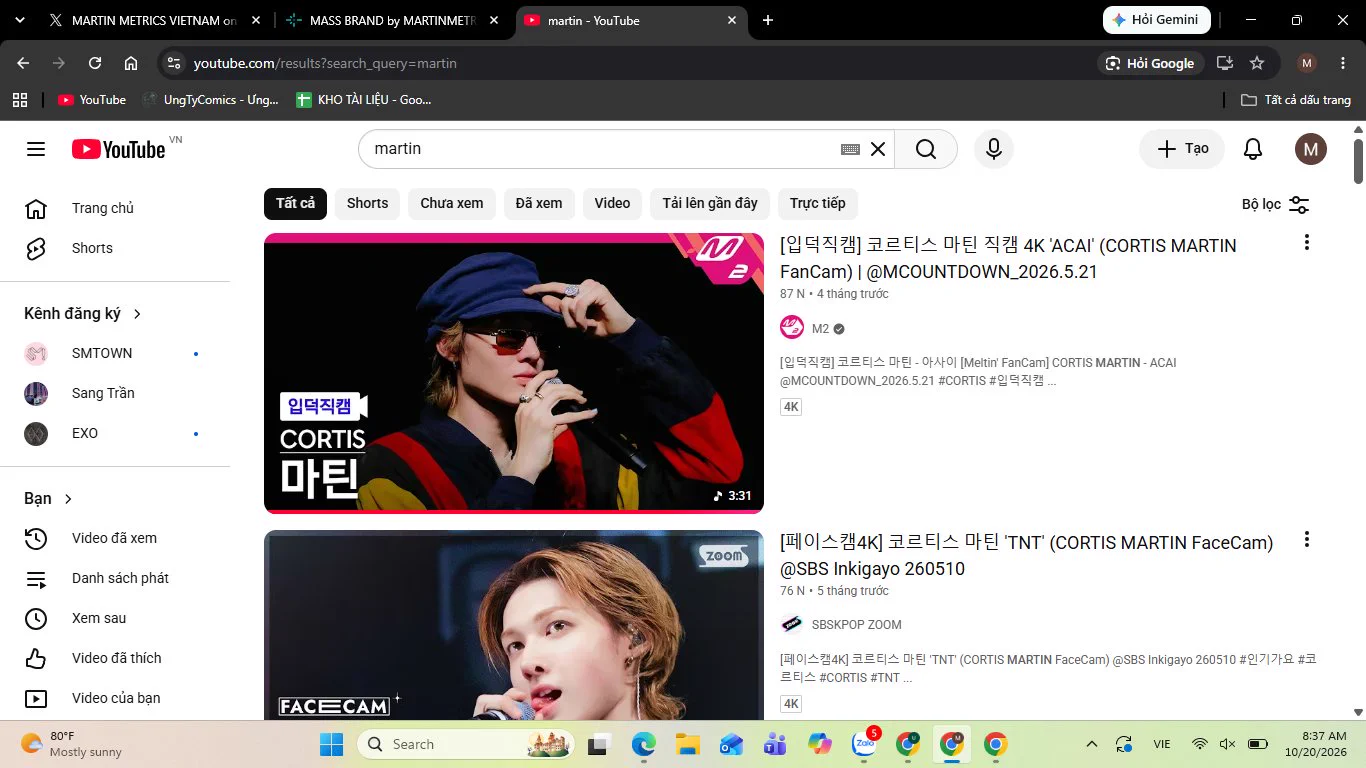Go to Video đã xem history
This screenshot has width=1366, height=768.
pyautogui.click(x=115, y=538)
